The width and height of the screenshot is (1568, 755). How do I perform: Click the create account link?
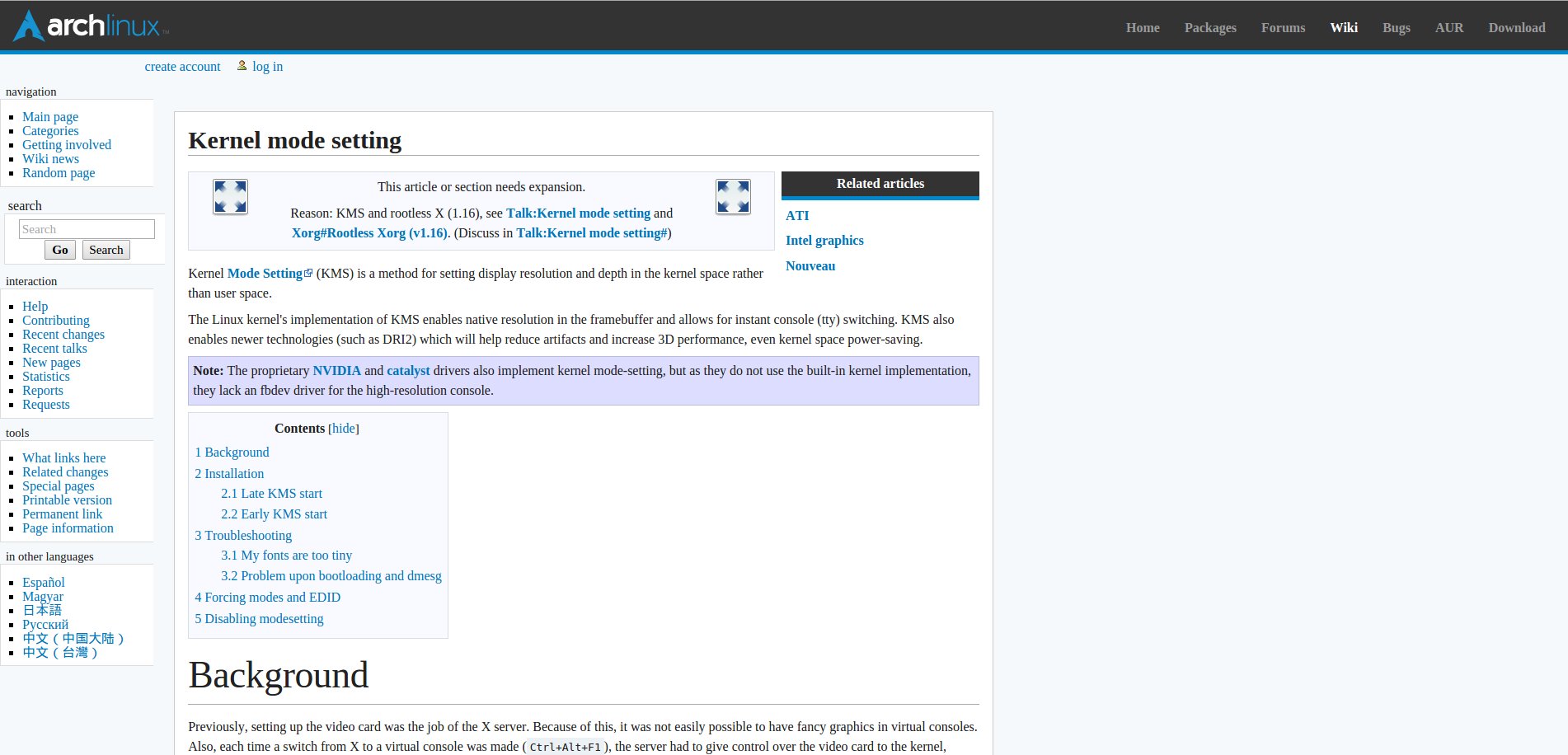coord(182,66)
